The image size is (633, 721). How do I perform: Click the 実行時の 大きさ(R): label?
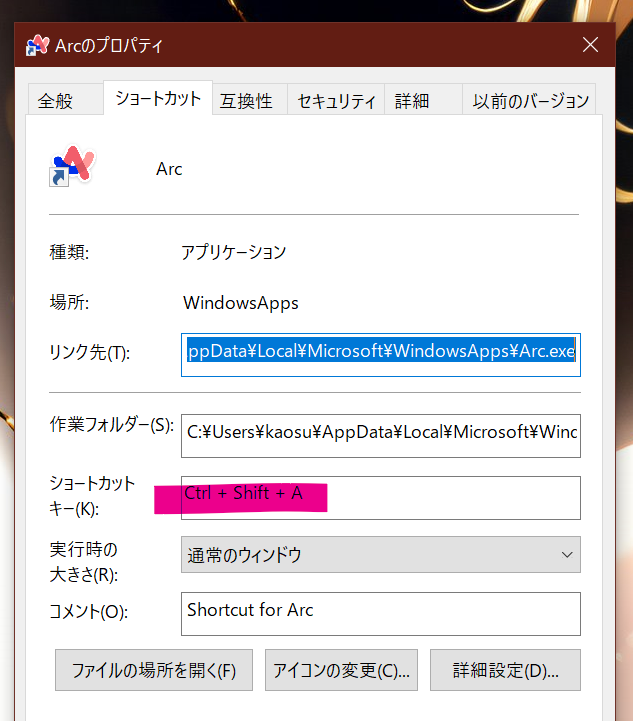pyautogui.click(x=84, y=562)
